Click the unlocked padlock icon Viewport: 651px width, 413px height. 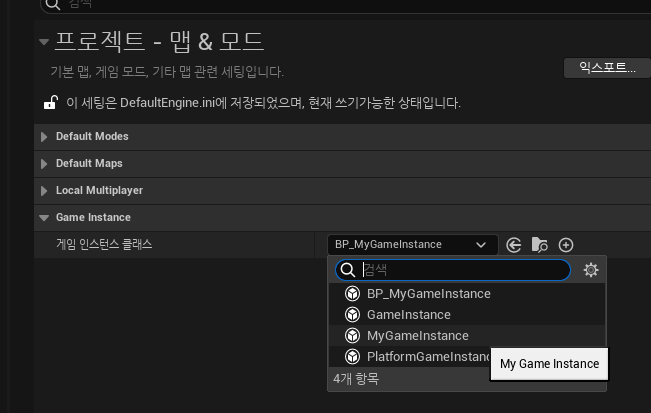[x=51, y=103]
